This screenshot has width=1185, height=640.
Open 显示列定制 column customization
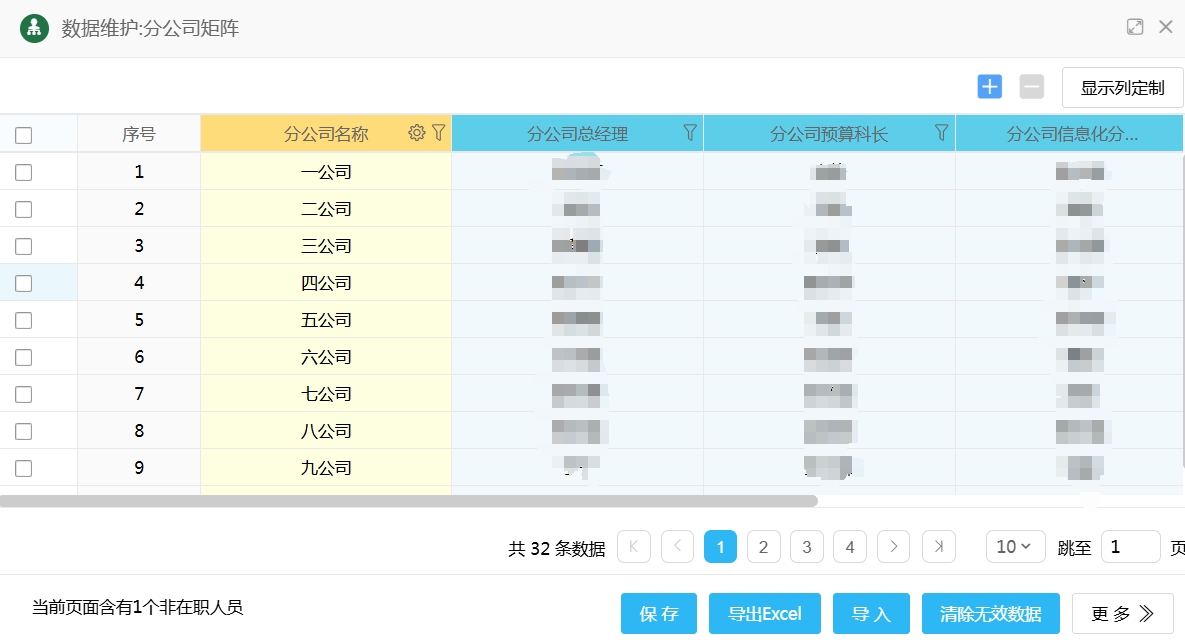1122,88
